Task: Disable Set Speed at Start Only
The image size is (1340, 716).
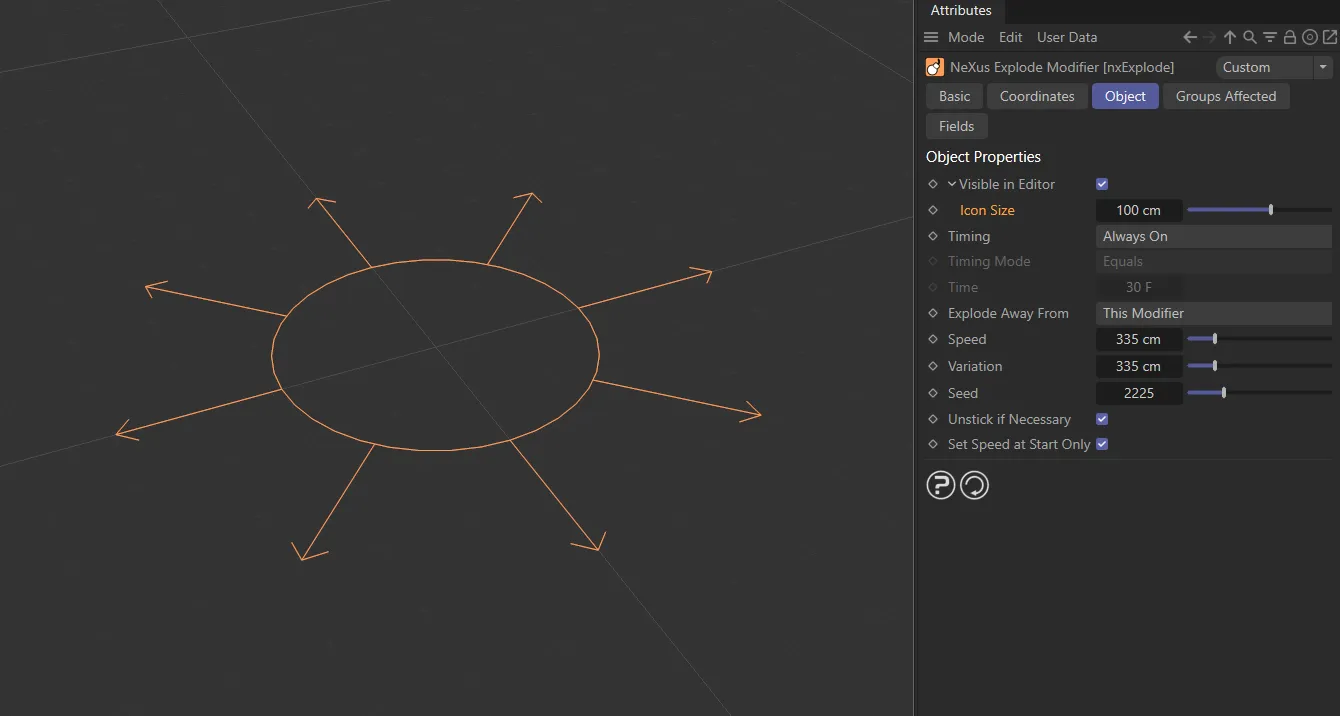Action: coord(1102,444)
